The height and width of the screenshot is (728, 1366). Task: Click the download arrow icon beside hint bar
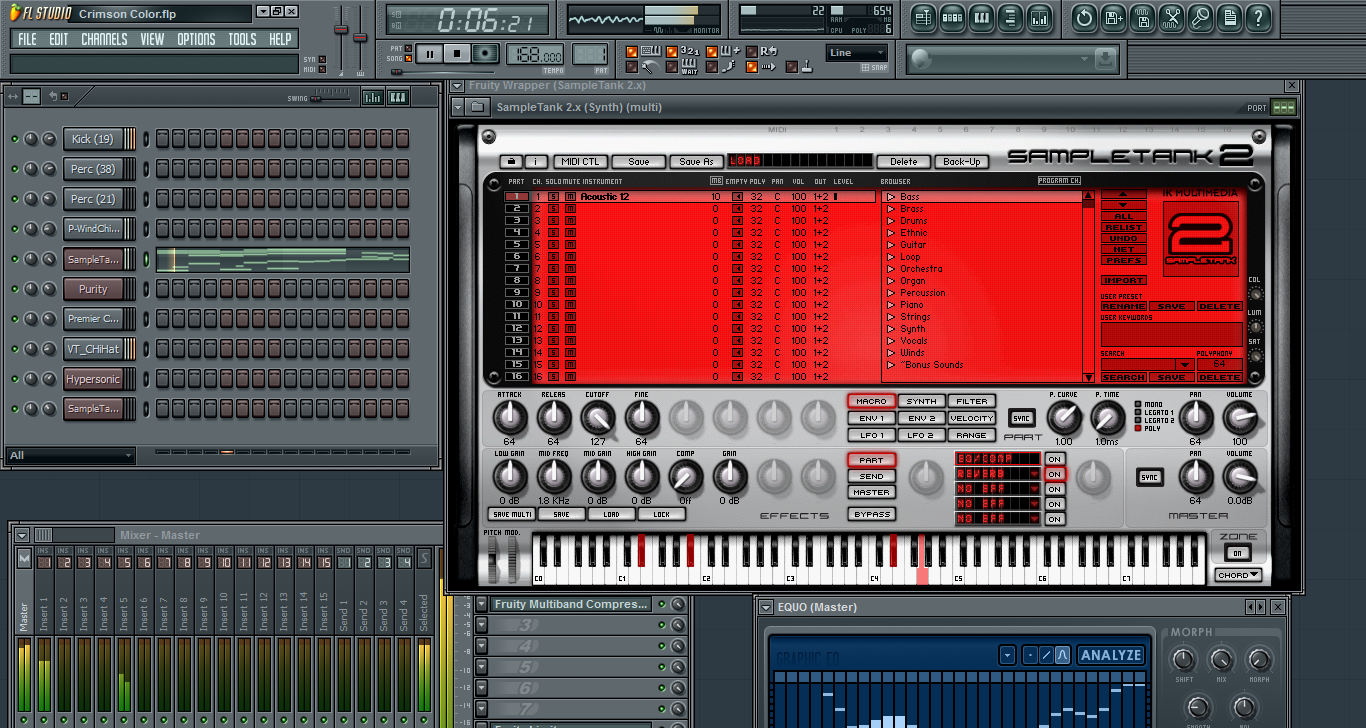click(x=1105, y=60)
